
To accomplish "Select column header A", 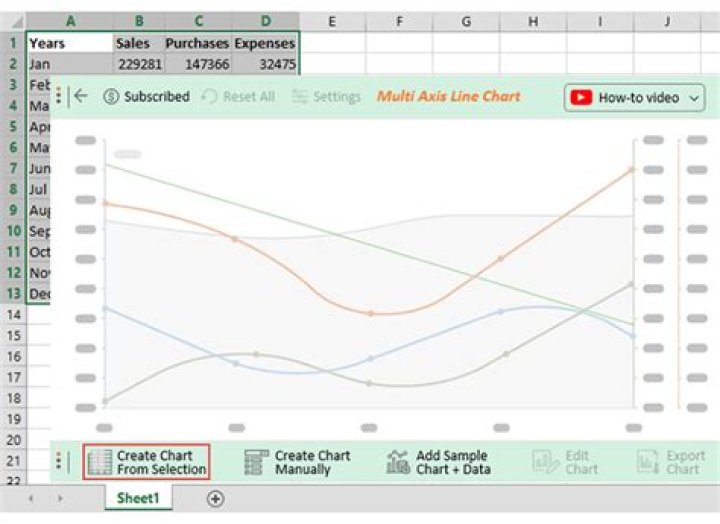I will coord(70,21).
